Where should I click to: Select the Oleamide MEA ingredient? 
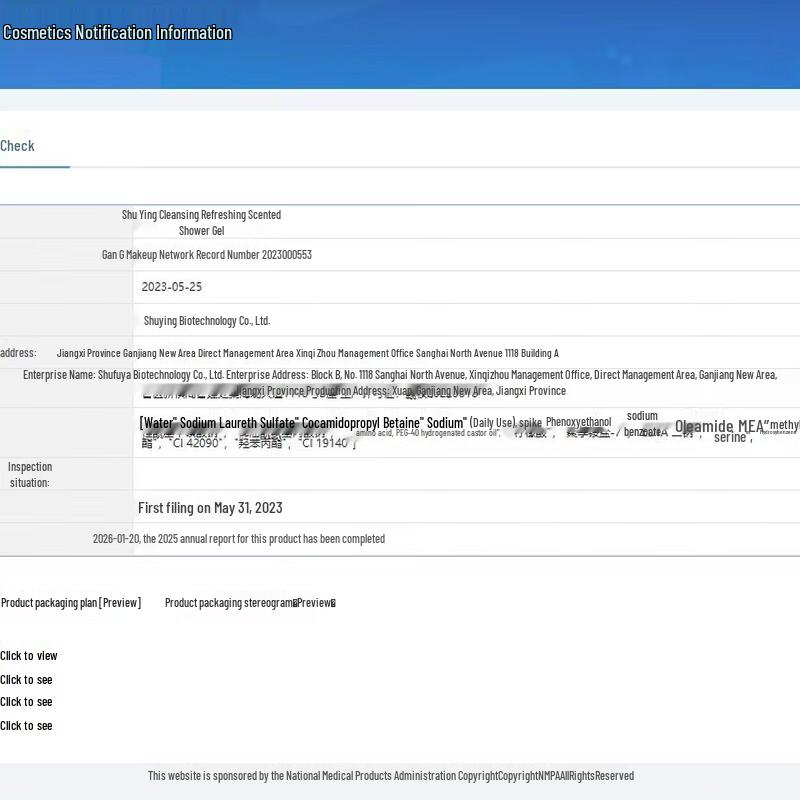(x=719, y=426)
